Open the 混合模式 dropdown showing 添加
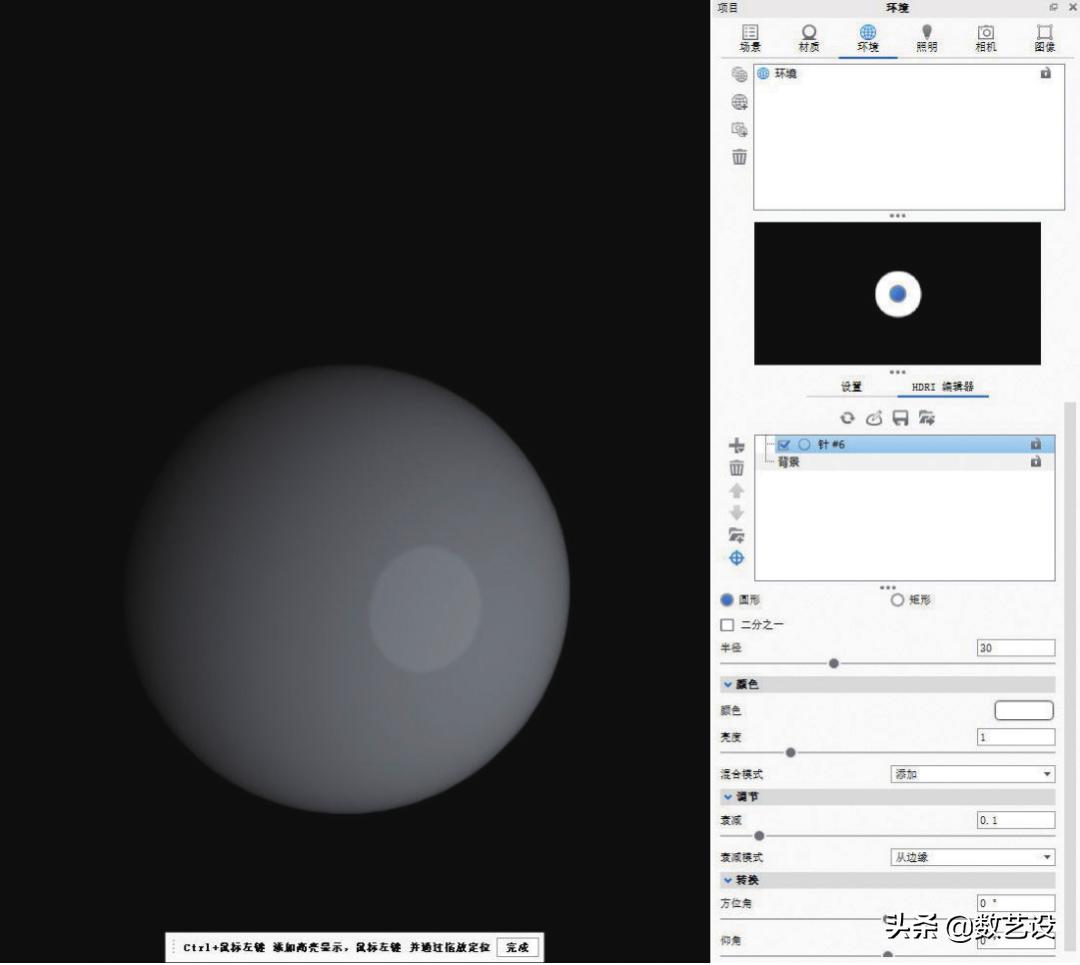The height and width of the screenshot is (965, 1080). [970, 773]
